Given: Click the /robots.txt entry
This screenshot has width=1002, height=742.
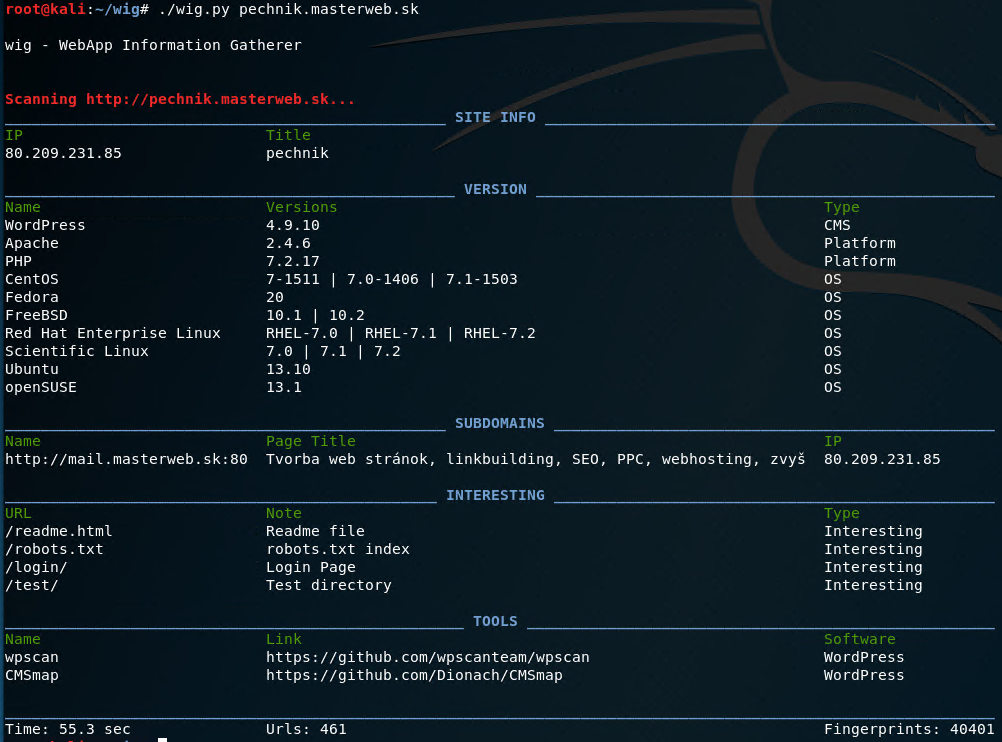Looking at the screenshot, I should 54,549.
